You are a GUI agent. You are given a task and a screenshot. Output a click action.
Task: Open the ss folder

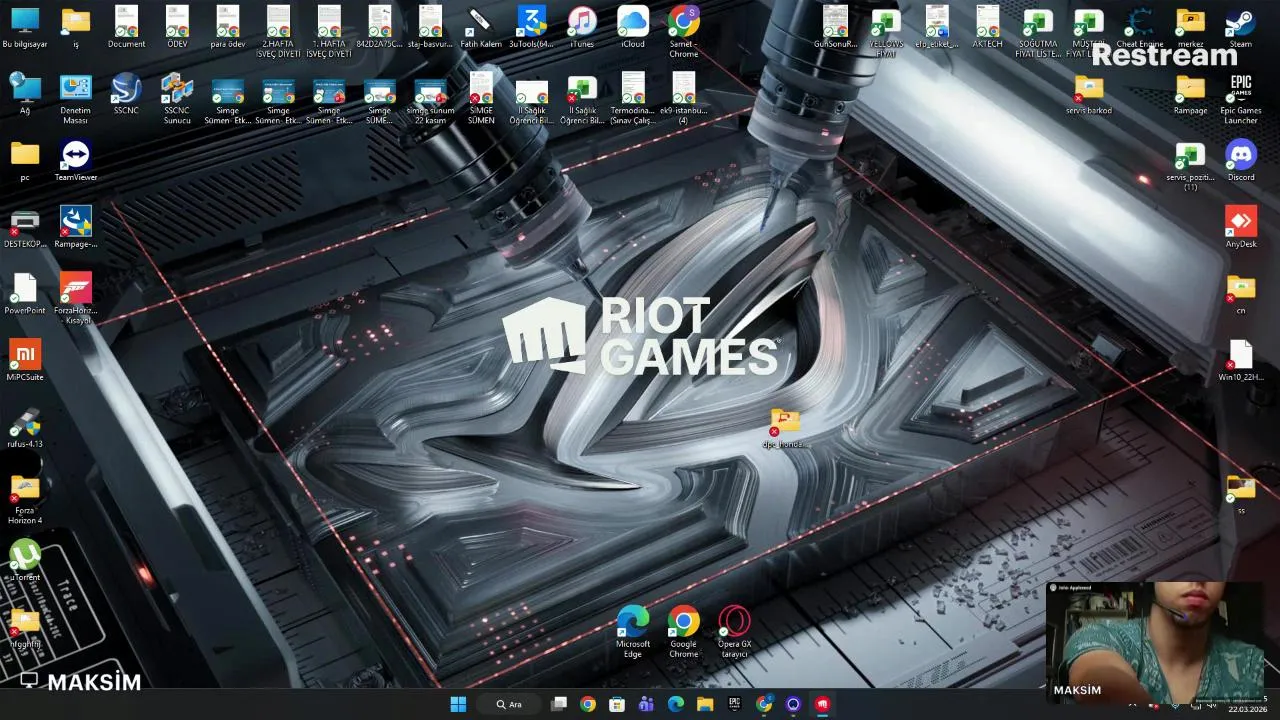[x=1241, y=495]
